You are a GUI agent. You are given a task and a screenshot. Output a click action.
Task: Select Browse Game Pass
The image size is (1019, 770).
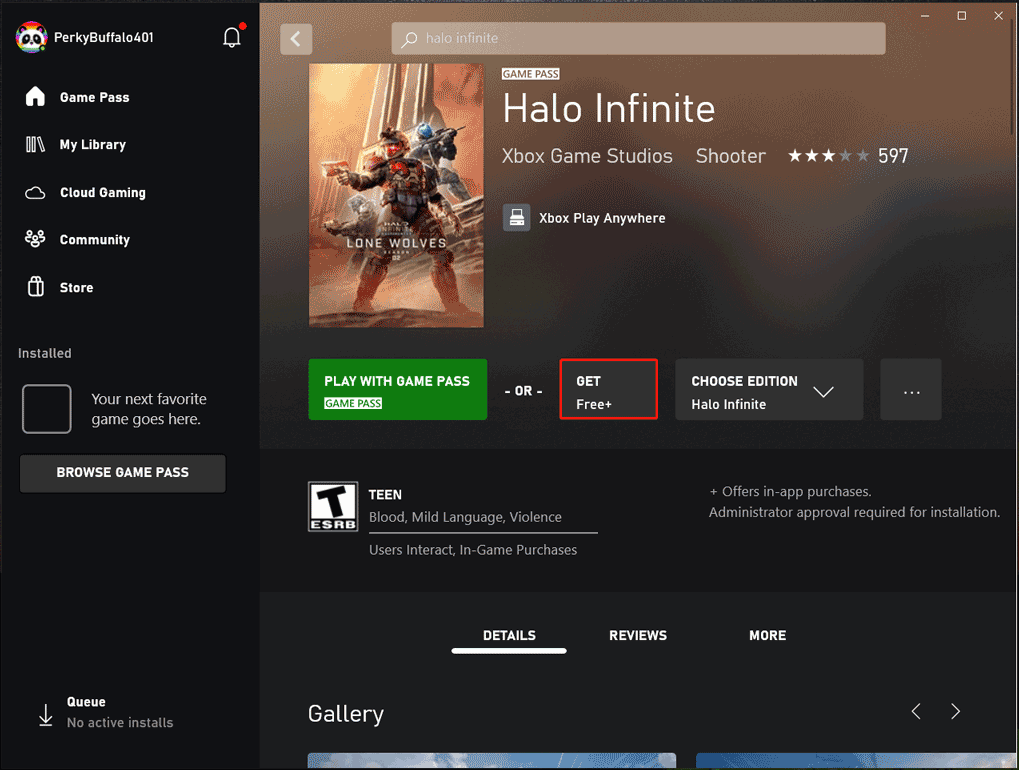tap(122, 473)
